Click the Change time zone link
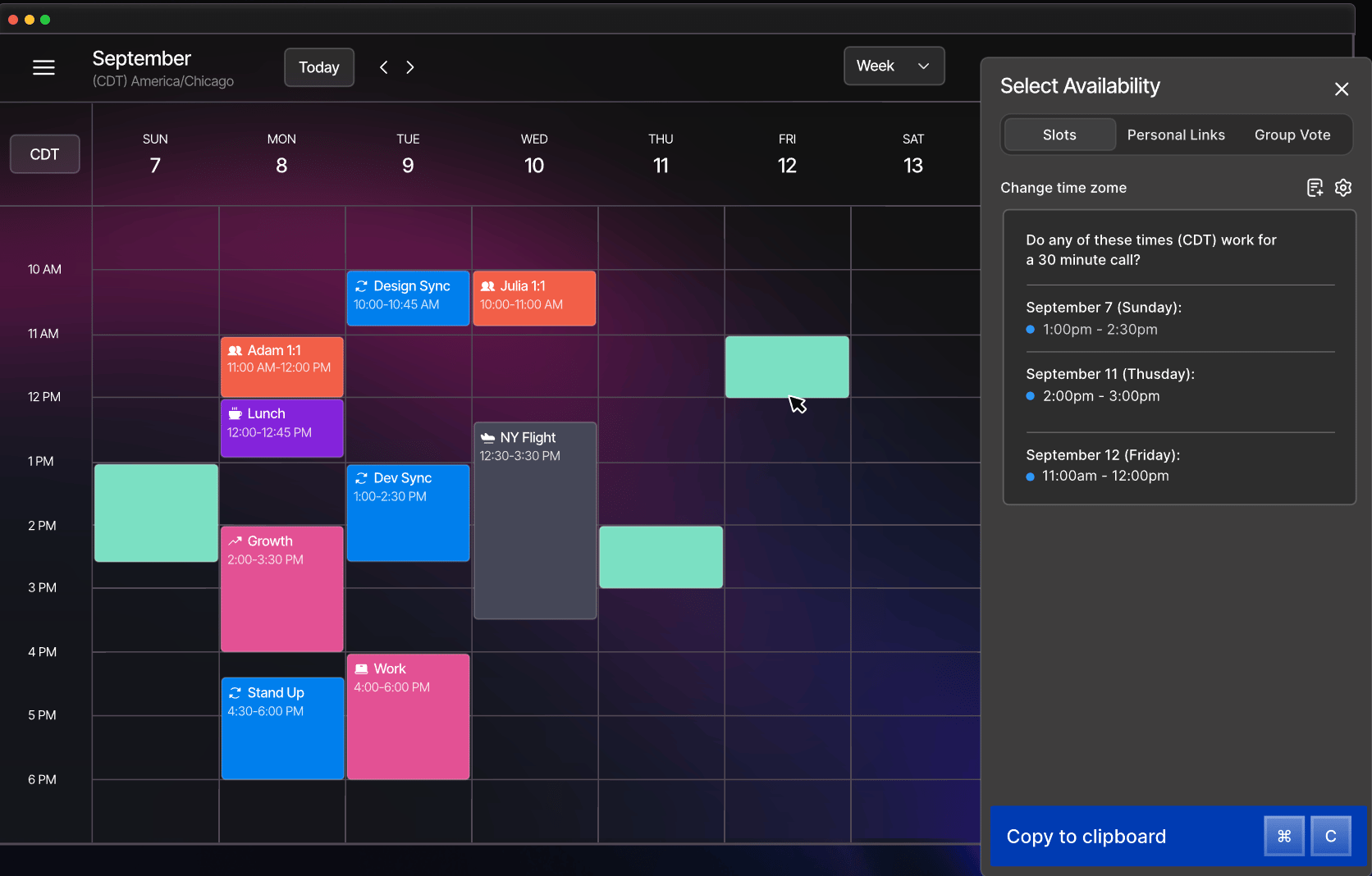 click(x=1063, y=188)
